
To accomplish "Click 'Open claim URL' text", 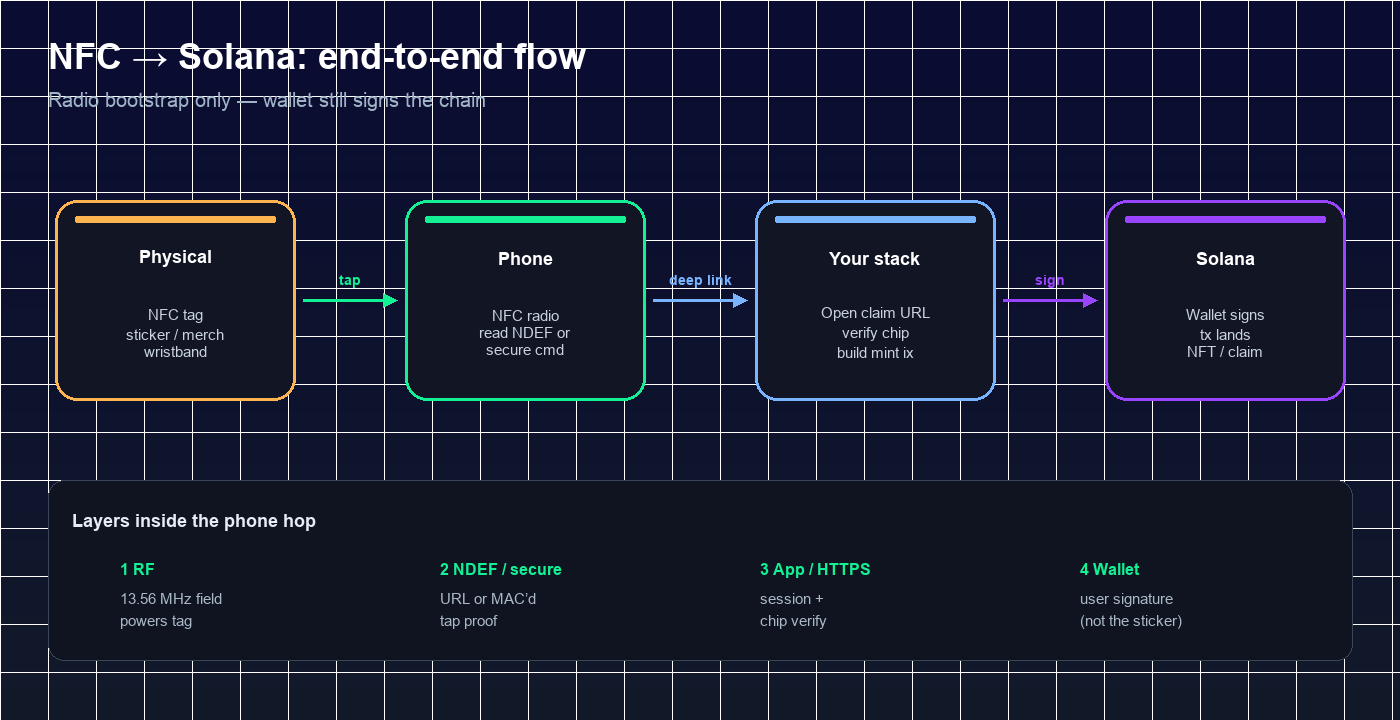I will tap(875, 313).
